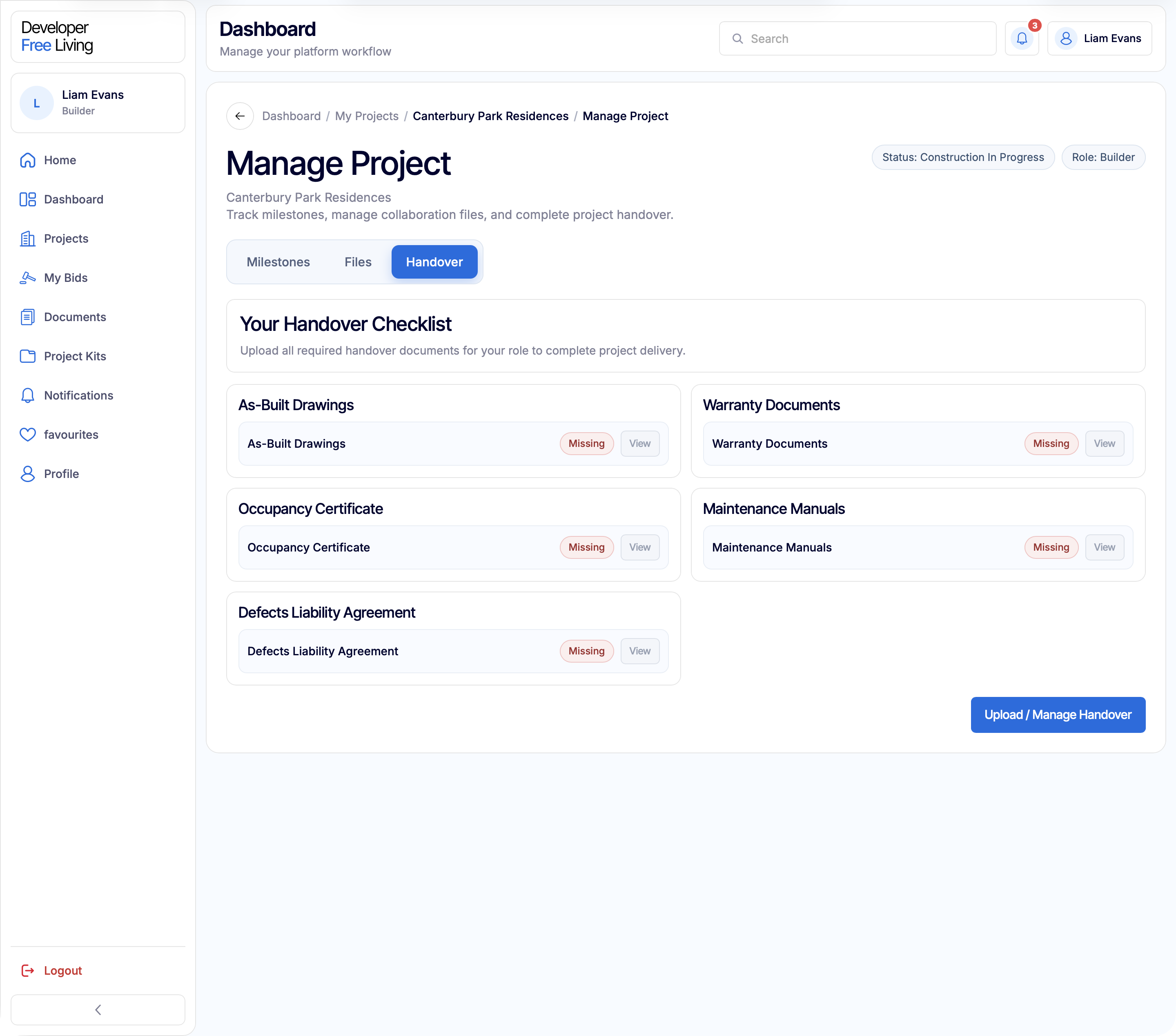Click the Profile person icon in sidebar
Viewport: 1176px width, 1036px height.
pyautogui.click(x=28, y=473)
